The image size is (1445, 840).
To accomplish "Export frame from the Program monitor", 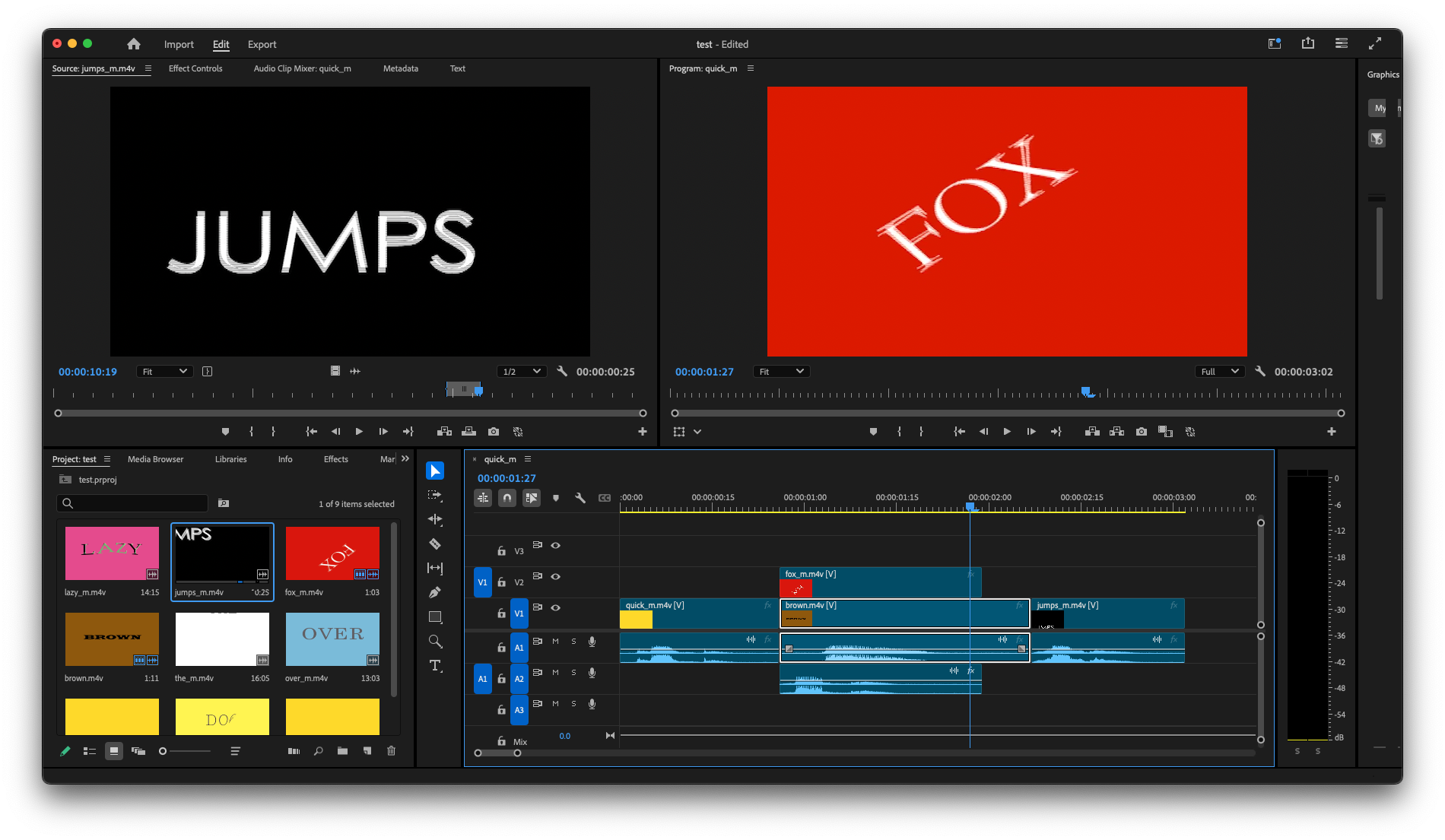I will pos(1142,432).
